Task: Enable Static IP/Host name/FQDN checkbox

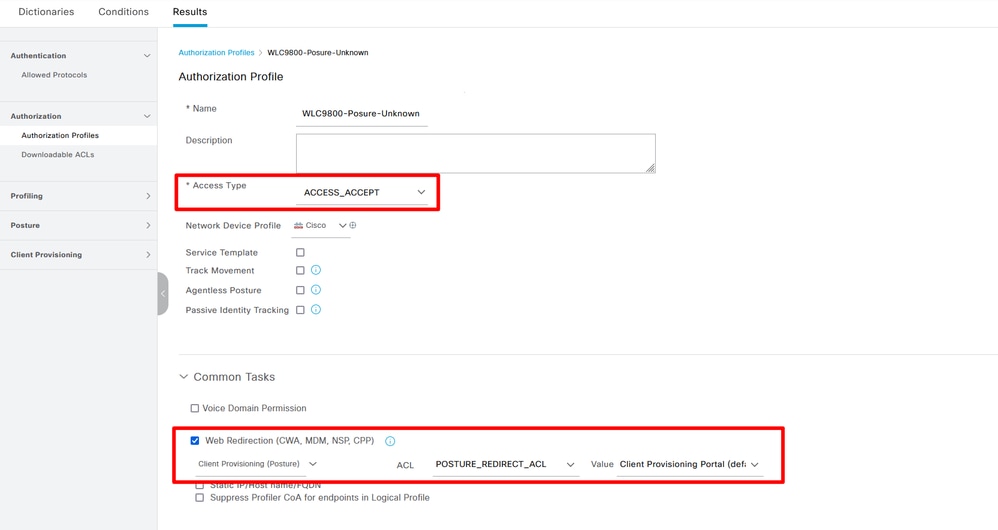Action: point(200,485)
